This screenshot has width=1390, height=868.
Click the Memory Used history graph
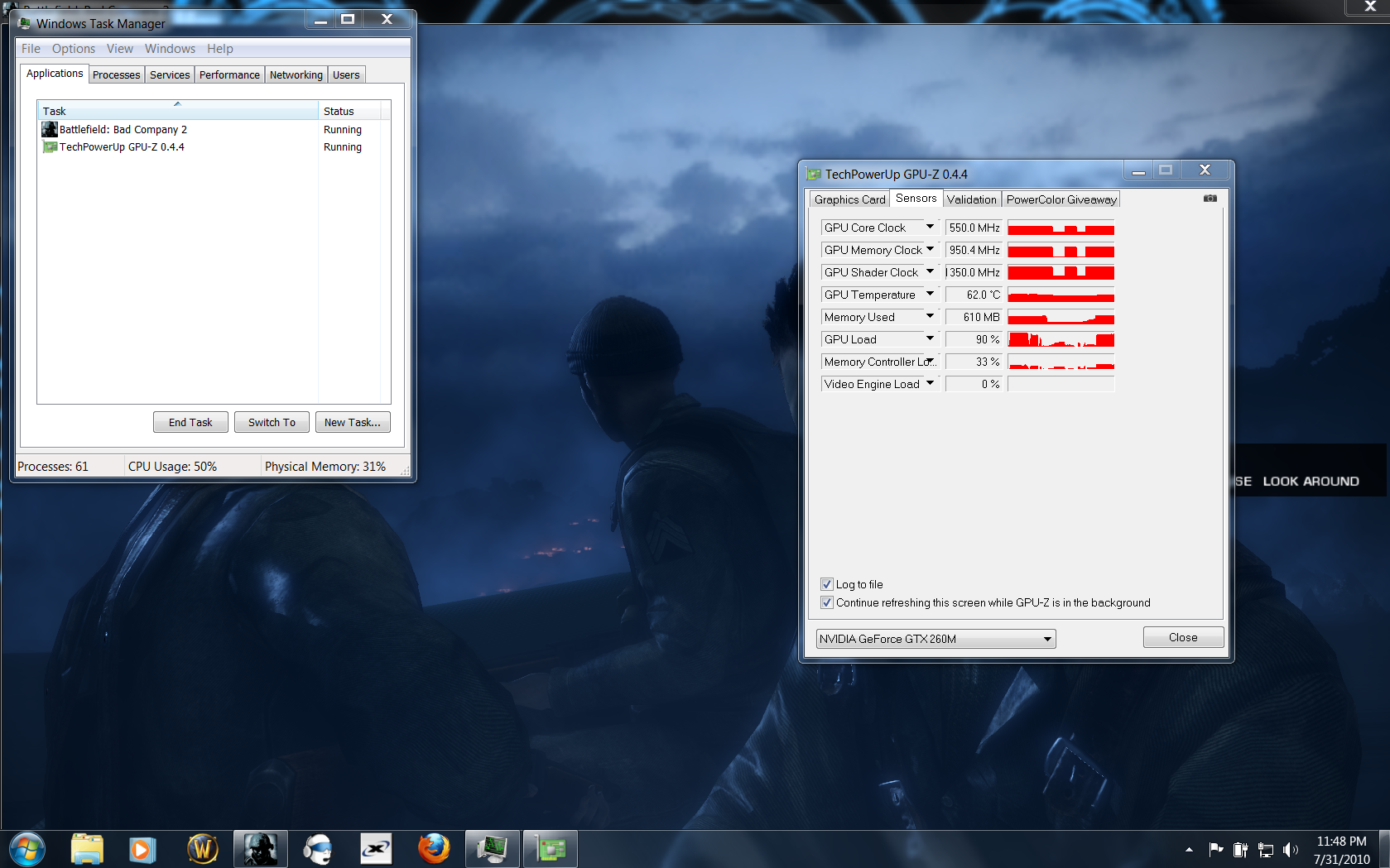tap(1061, 317)
